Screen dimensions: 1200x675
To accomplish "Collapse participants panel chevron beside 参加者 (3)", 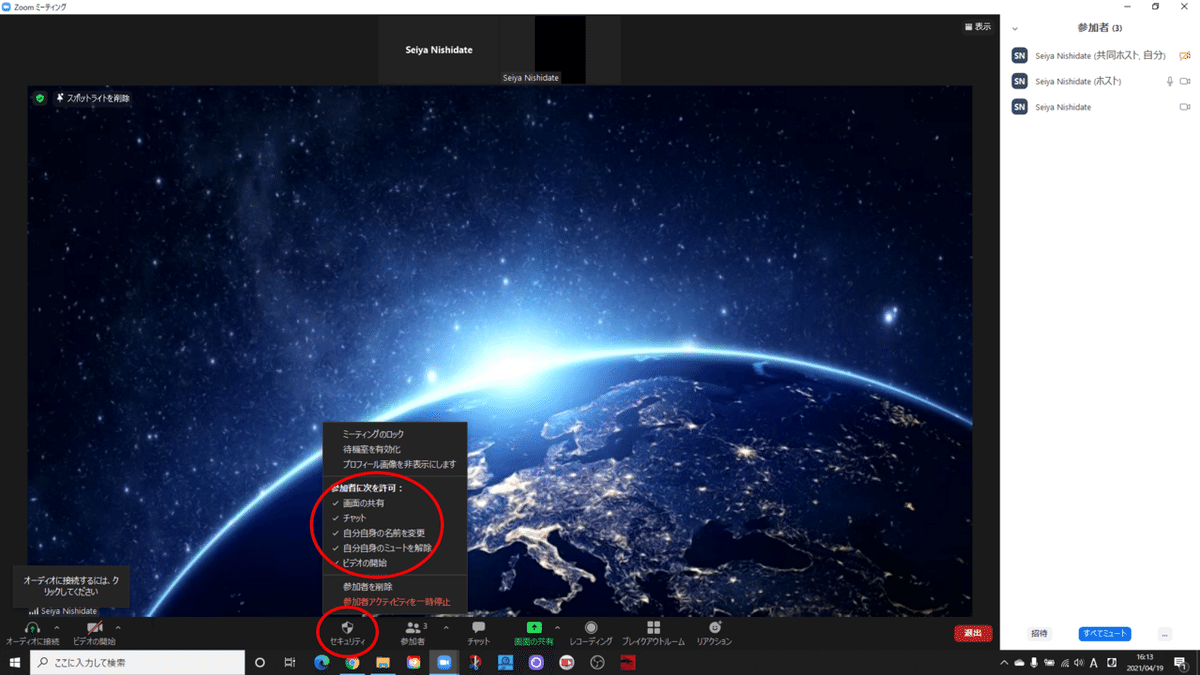I will [1015, 29].
